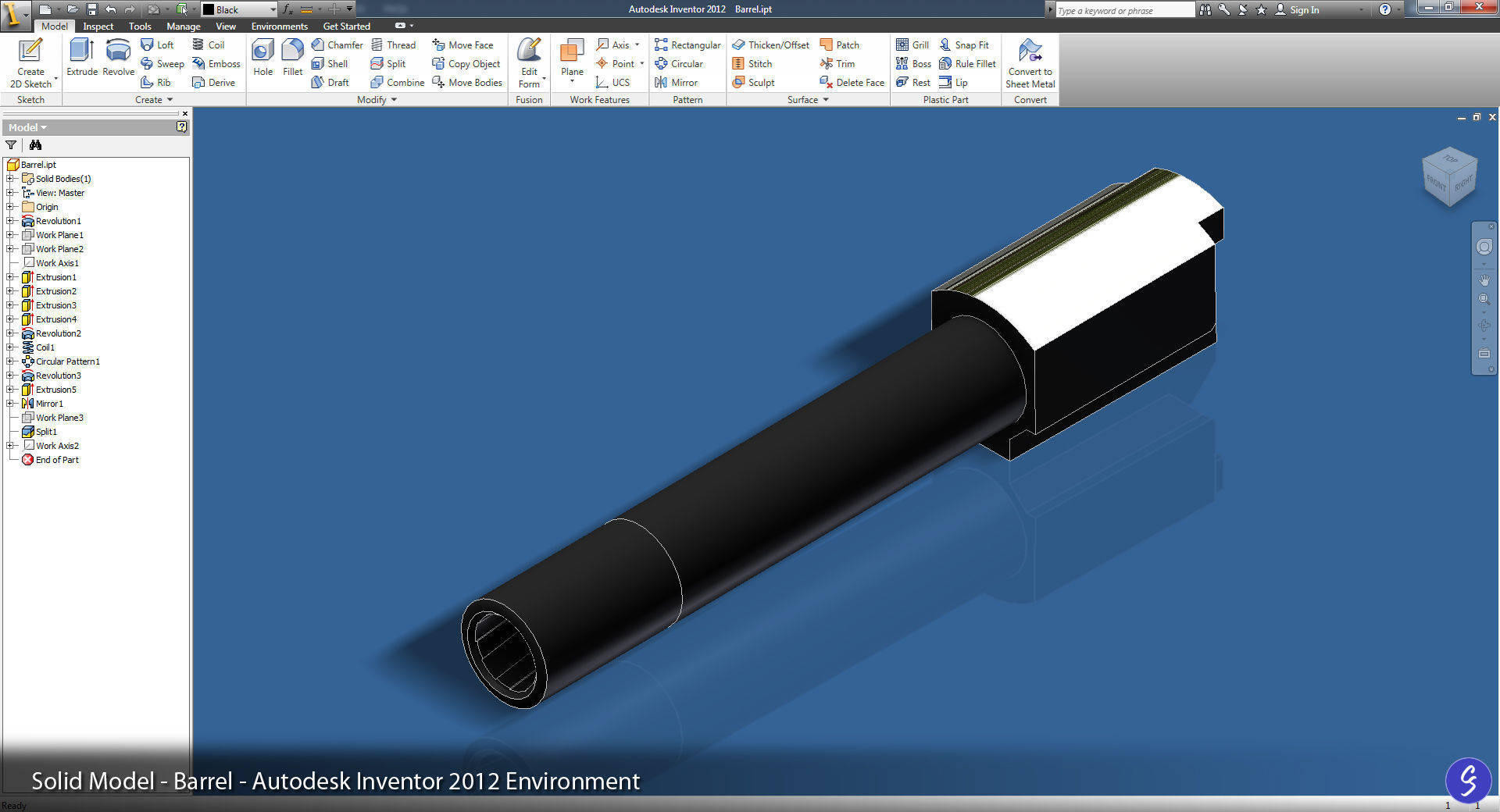Open the Derive command
The width and height of the screenshot is (1500, 812).
click(214, 83)
